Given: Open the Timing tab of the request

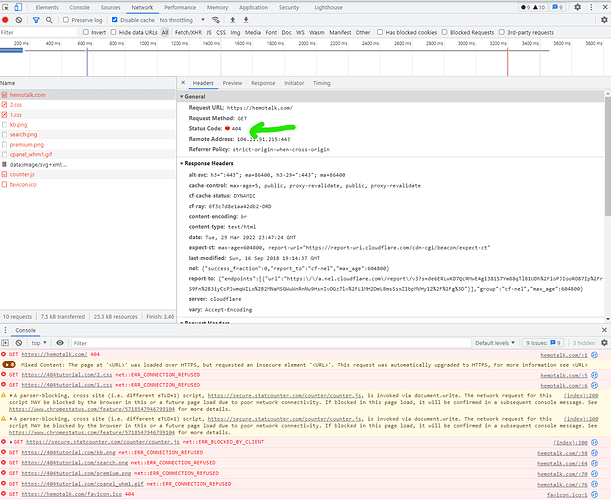Looking at the screenshot, I should 321,83.
